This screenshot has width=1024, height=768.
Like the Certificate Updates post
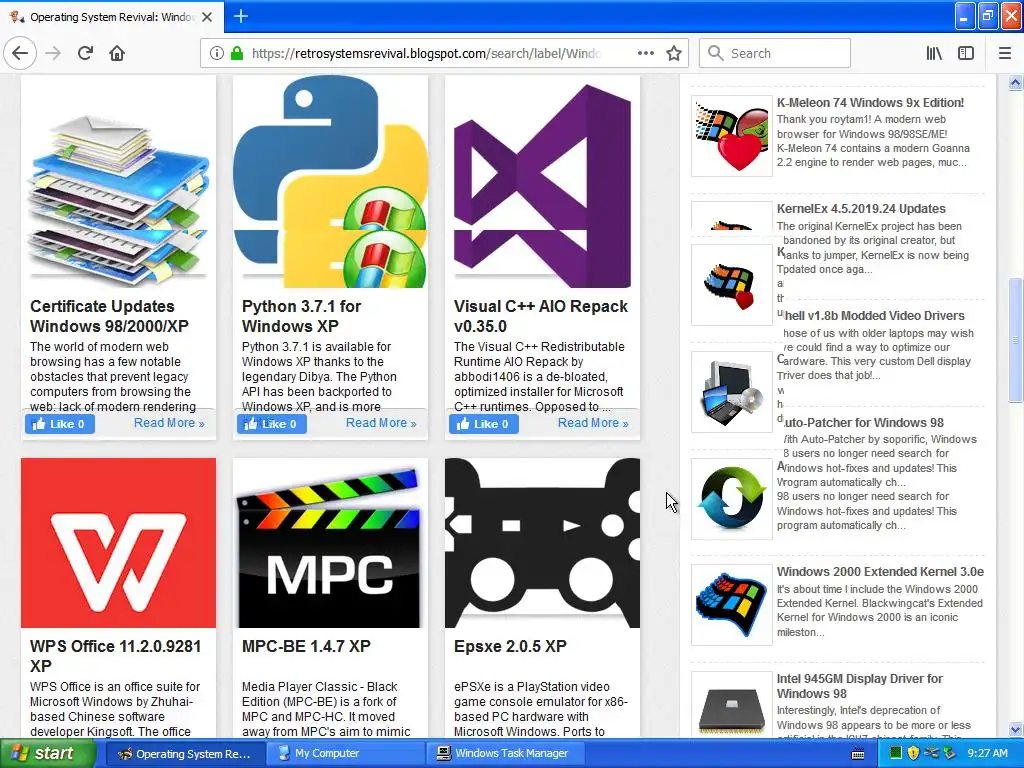coord(59,424)
